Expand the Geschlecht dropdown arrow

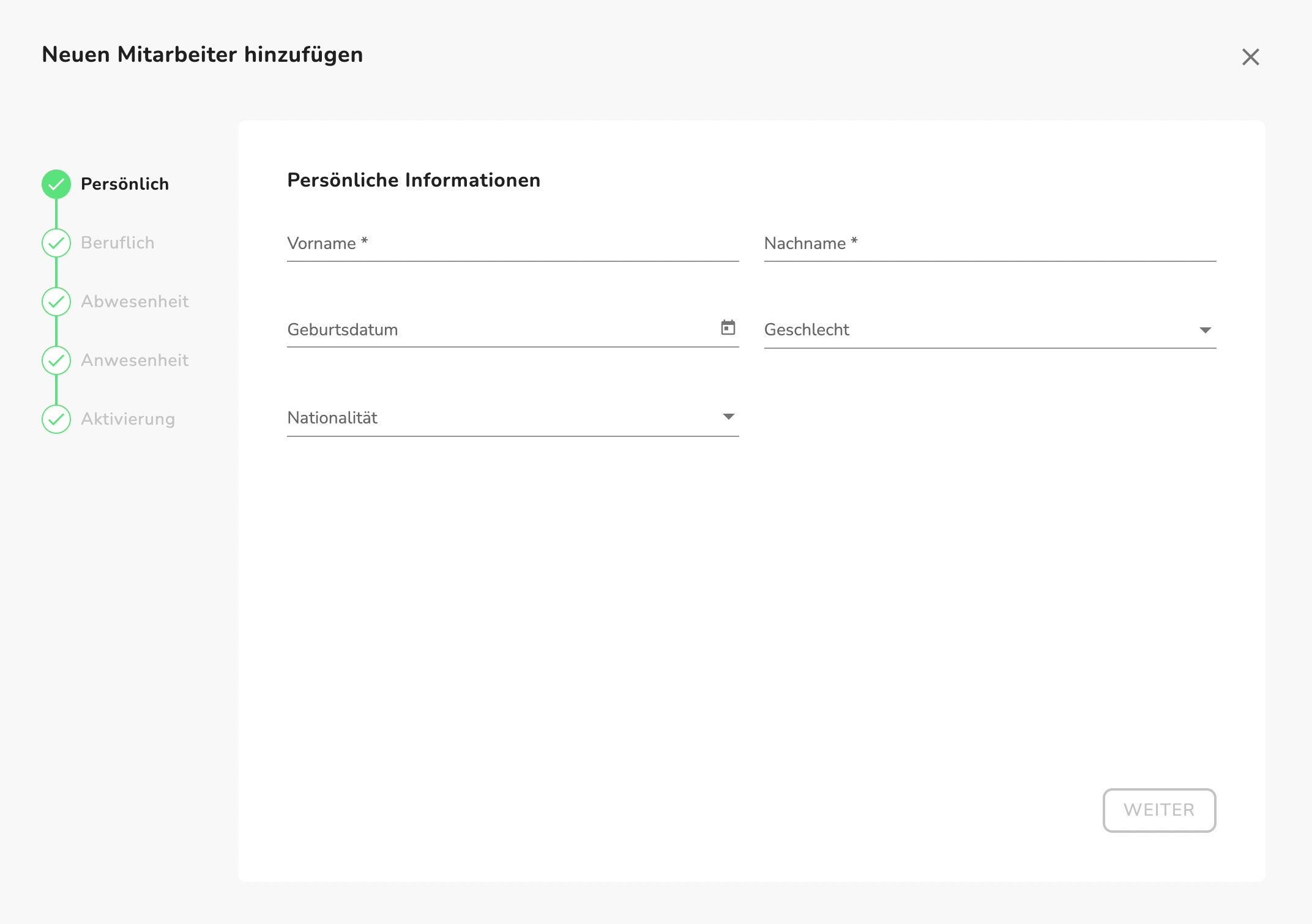[1205, 330]
